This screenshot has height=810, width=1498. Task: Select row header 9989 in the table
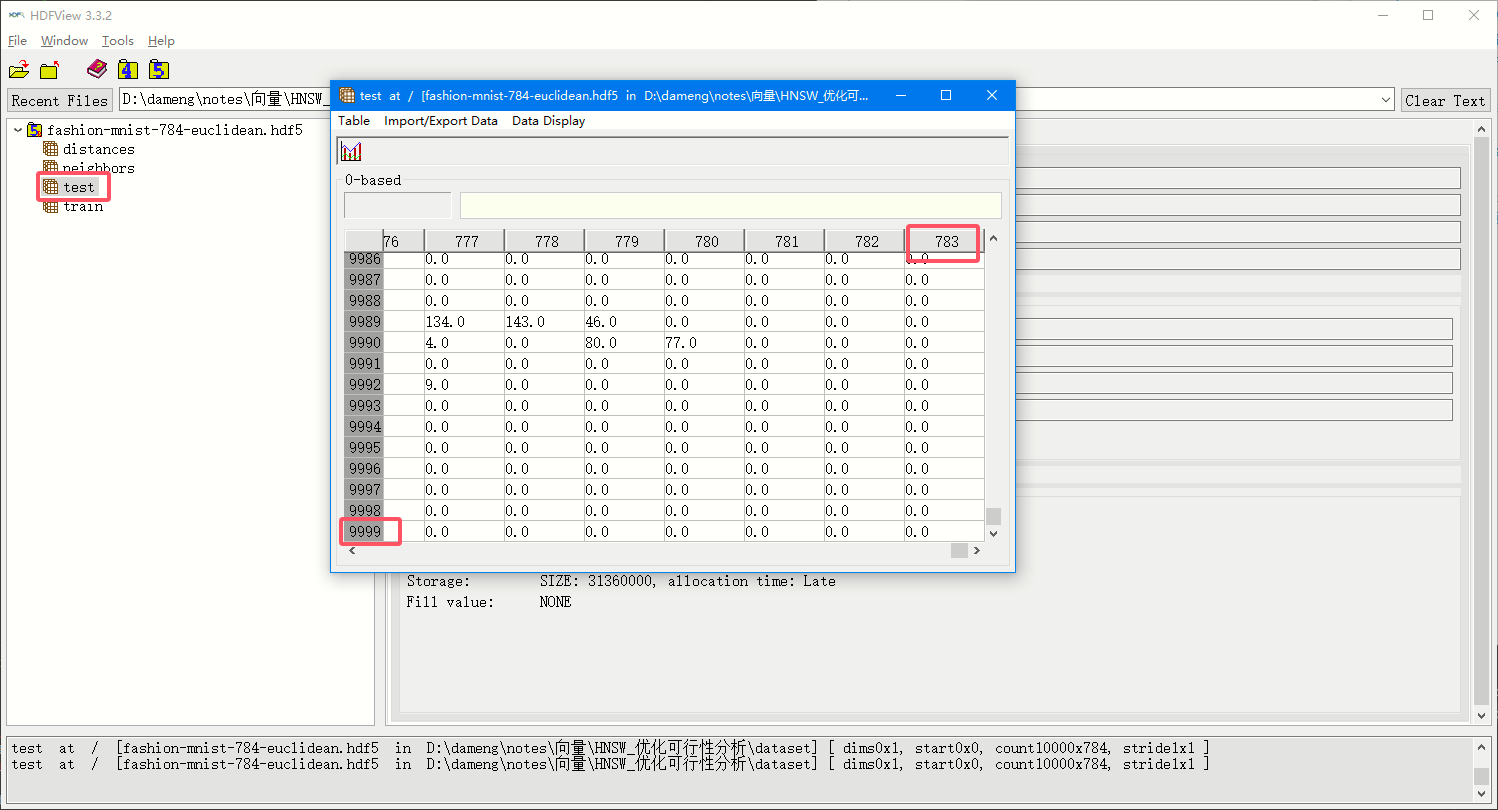364,322
